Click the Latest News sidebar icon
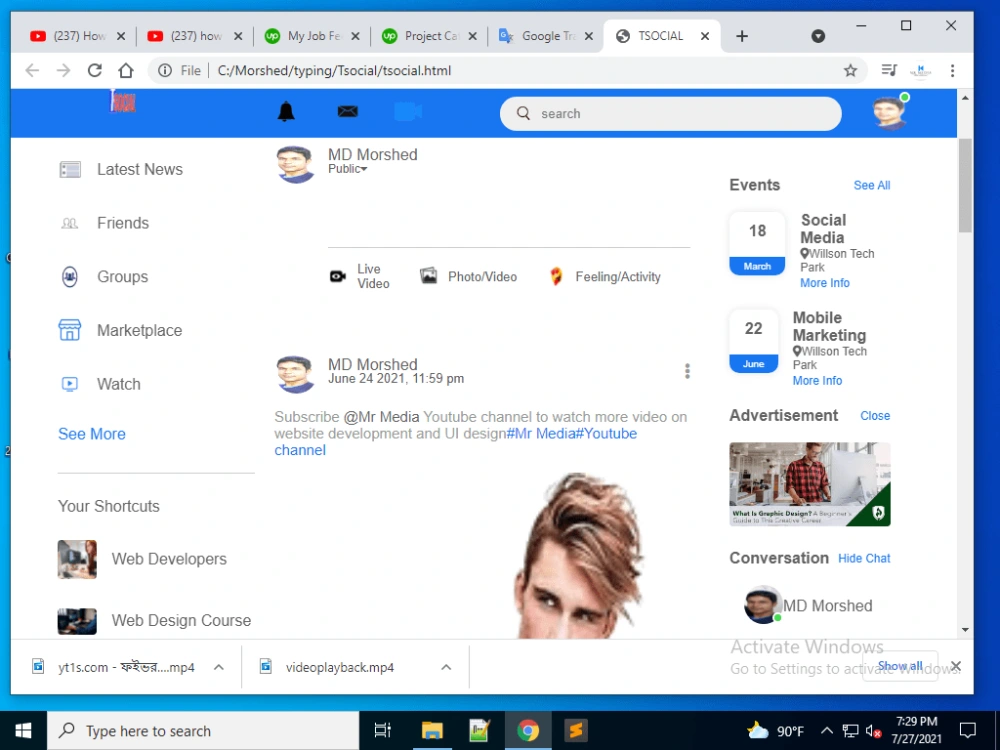The image size is (1000, 750). tap(70, 170)
